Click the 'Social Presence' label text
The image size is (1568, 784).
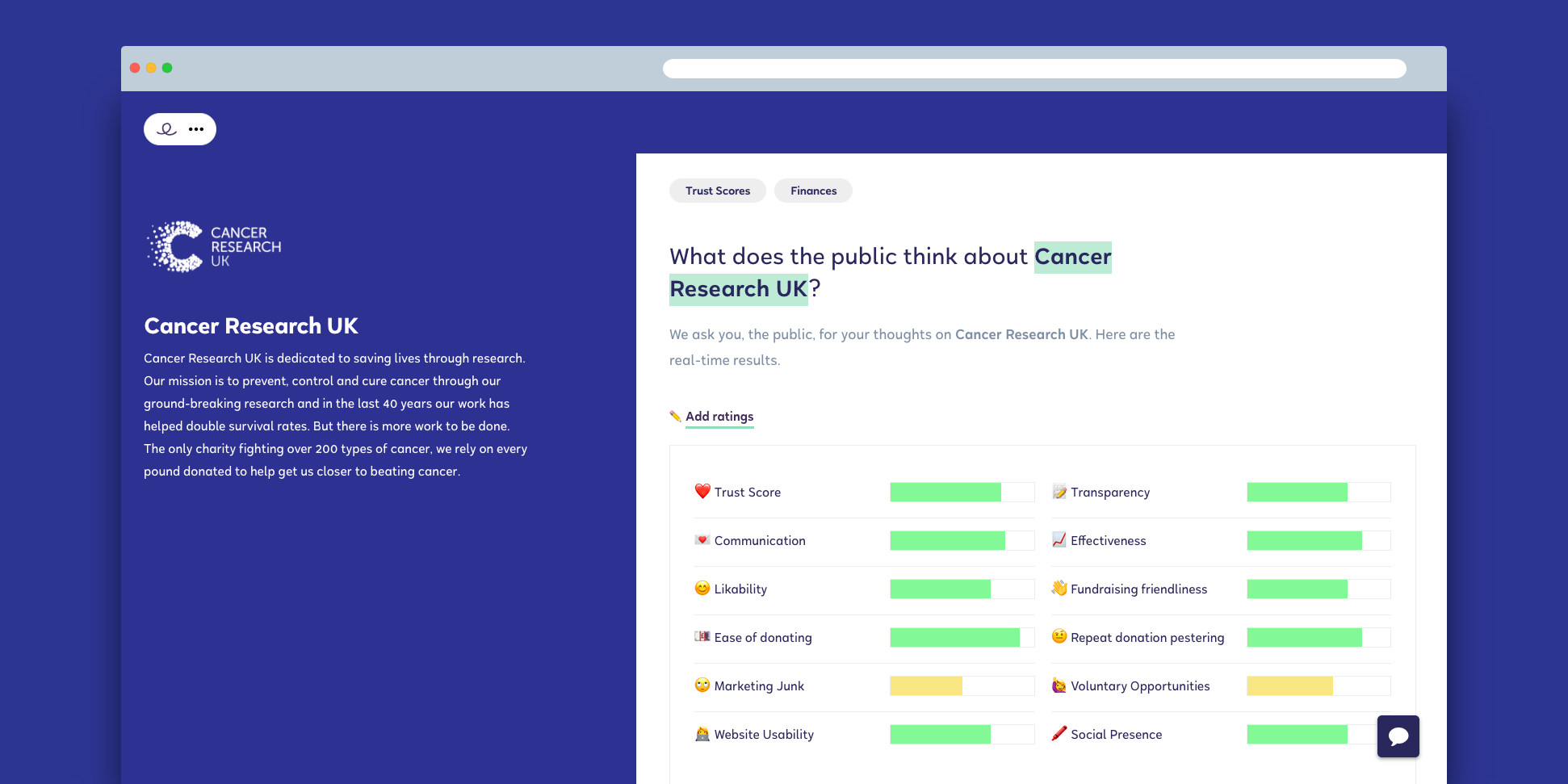(1117, 735)
